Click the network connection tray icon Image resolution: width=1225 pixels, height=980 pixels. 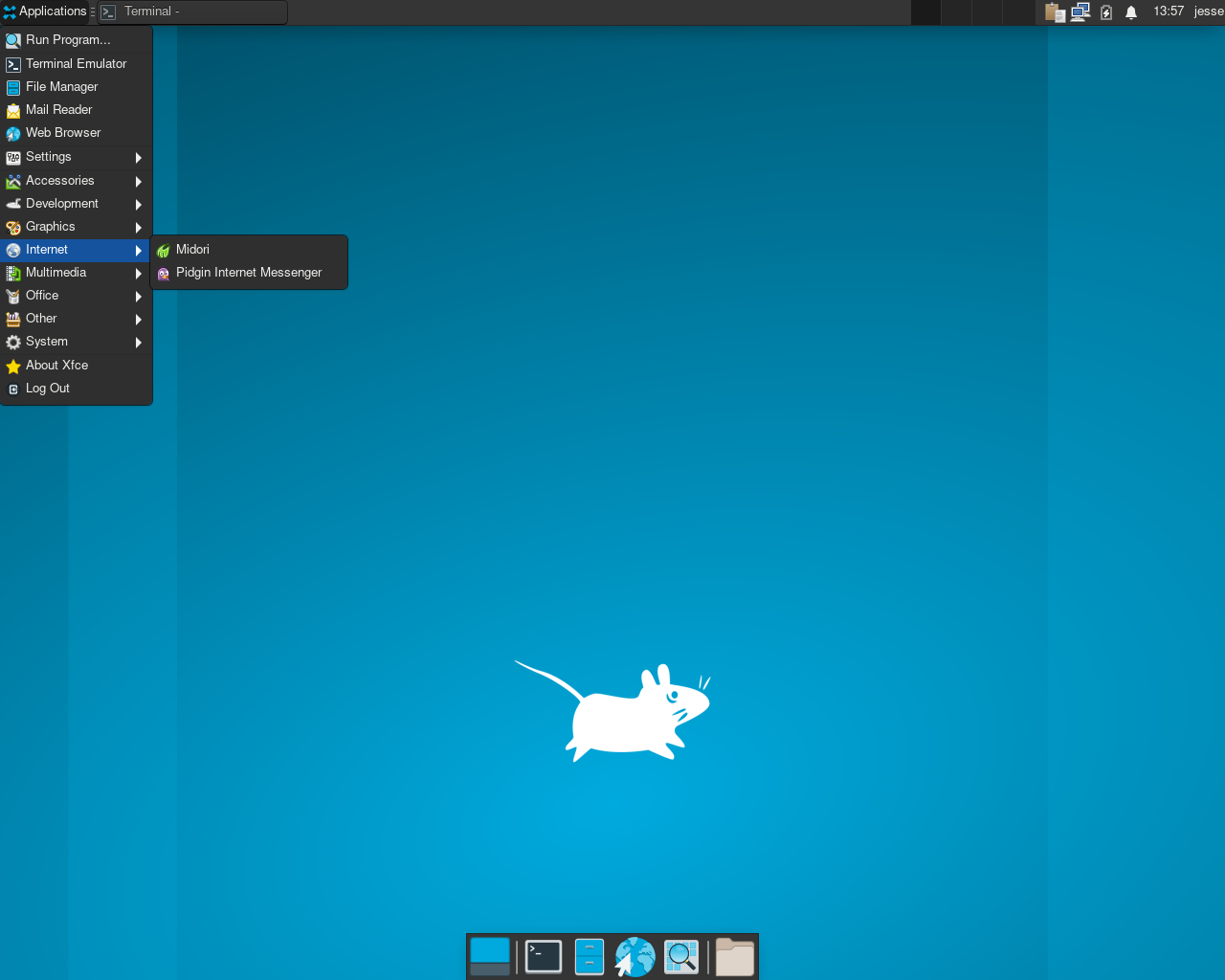pyautogui.click(x=1080, y=12)
